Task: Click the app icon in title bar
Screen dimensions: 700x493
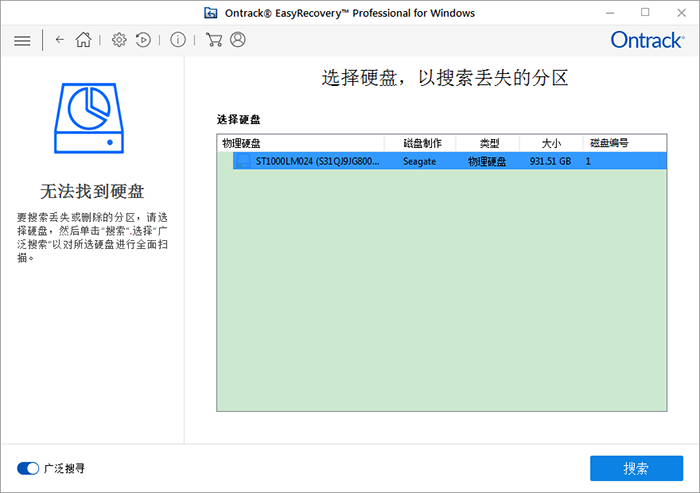Action: 210,13
